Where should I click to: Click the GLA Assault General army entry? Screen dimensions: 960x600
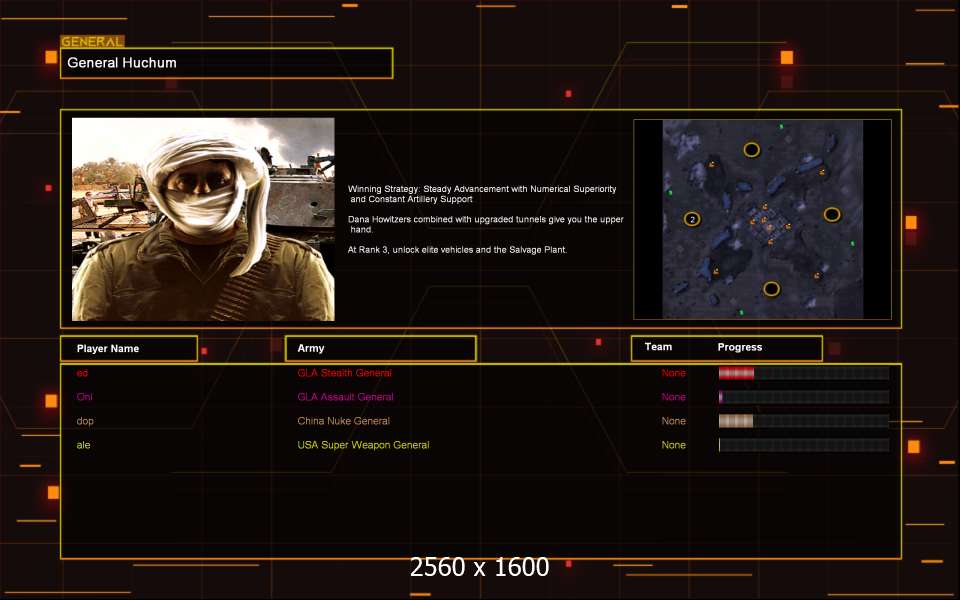pos(345,397)
